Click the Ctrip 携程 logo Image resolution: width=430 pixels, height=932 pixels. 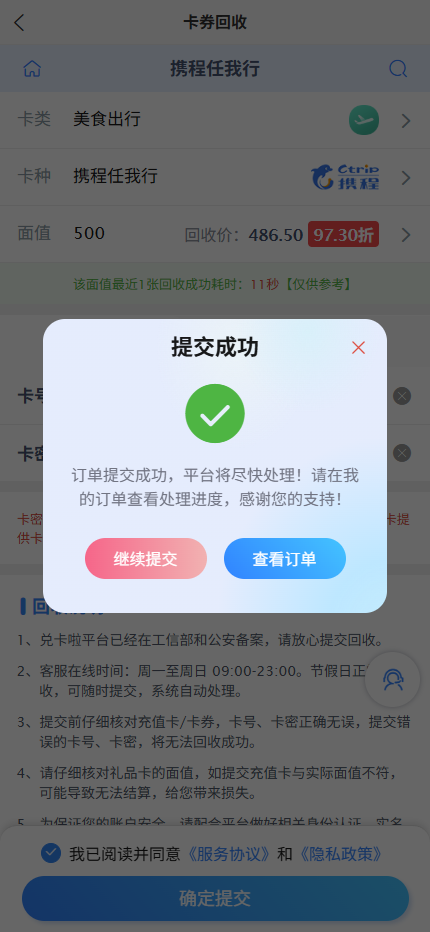(x=345, y=177)
